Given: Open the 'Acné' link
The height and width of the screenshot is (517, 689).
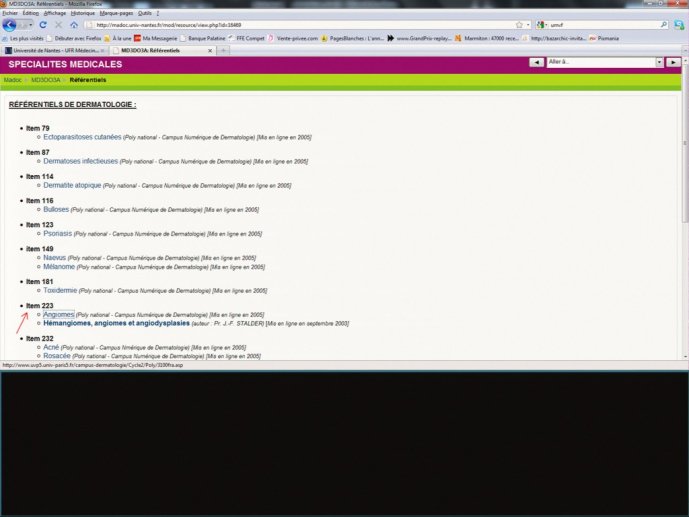Looking at the screenshot, I should pyautogui.click(x=51, y=347).
